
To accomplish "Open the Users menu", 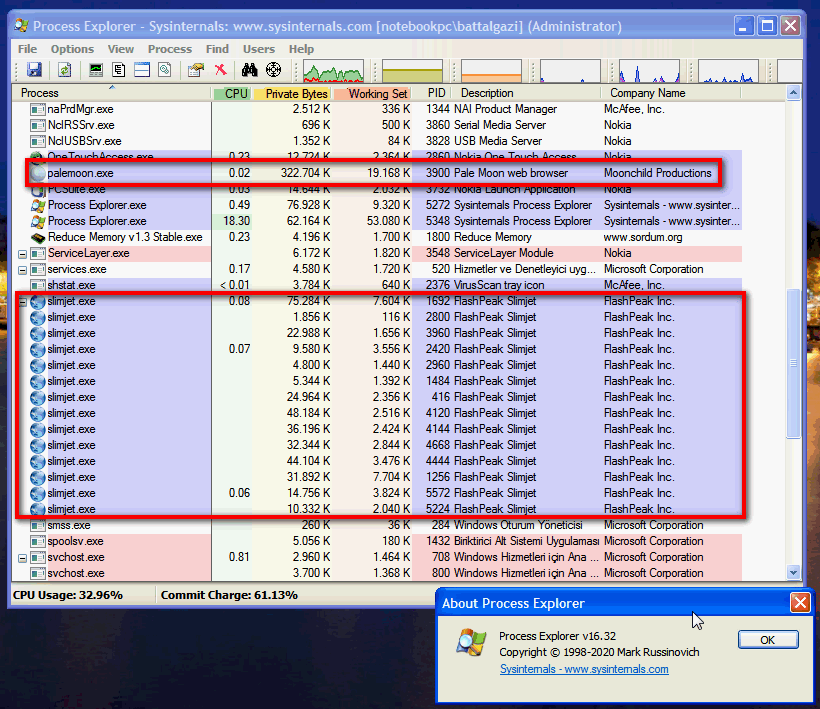I will (x=259, y=49).
